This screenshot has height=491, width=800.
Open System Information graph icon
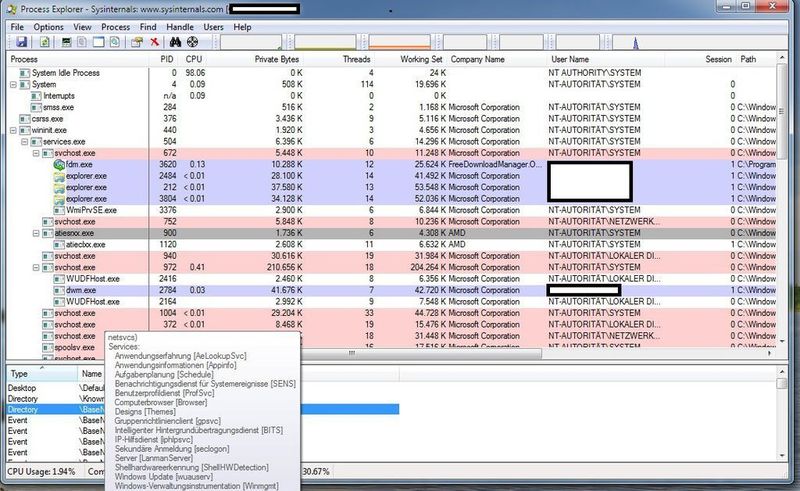click(66, 42)
